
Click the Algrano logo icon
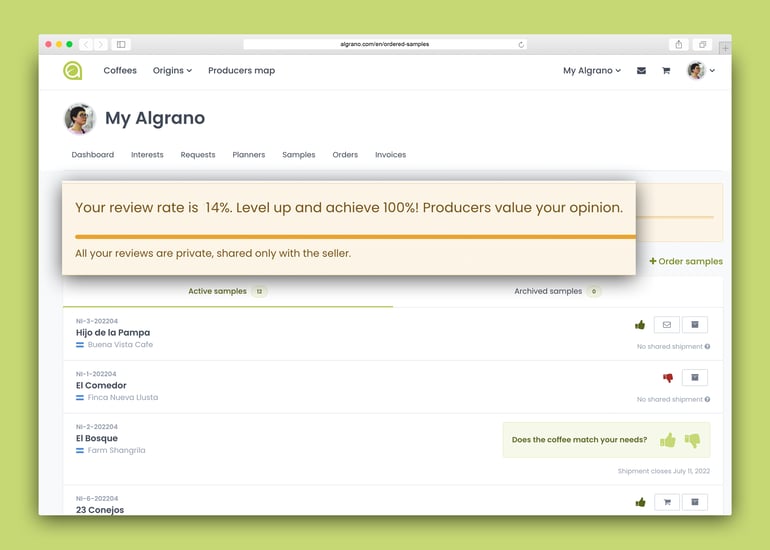pos(73,71)
